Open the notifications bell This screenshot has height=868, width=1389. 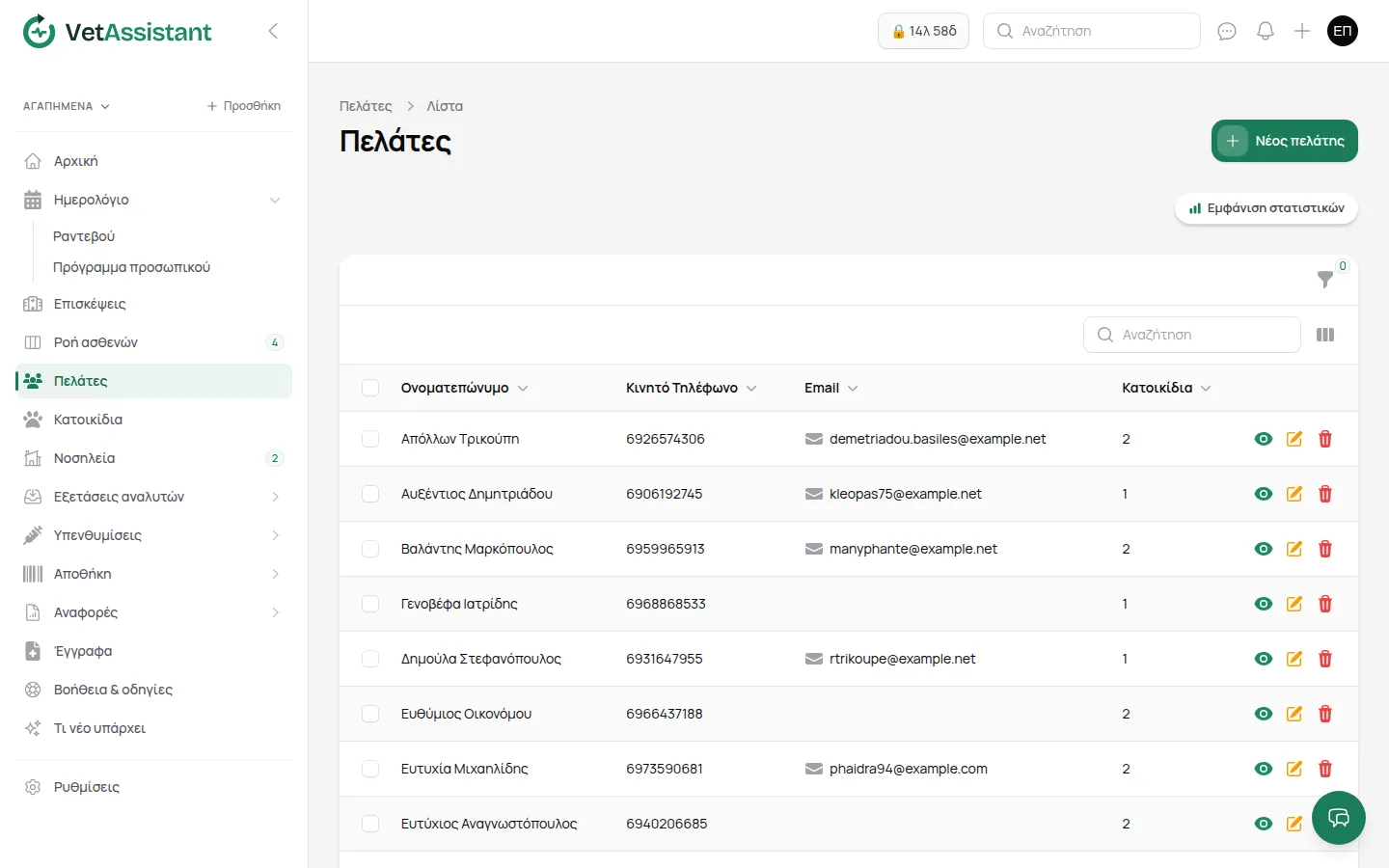point(1266,31)
